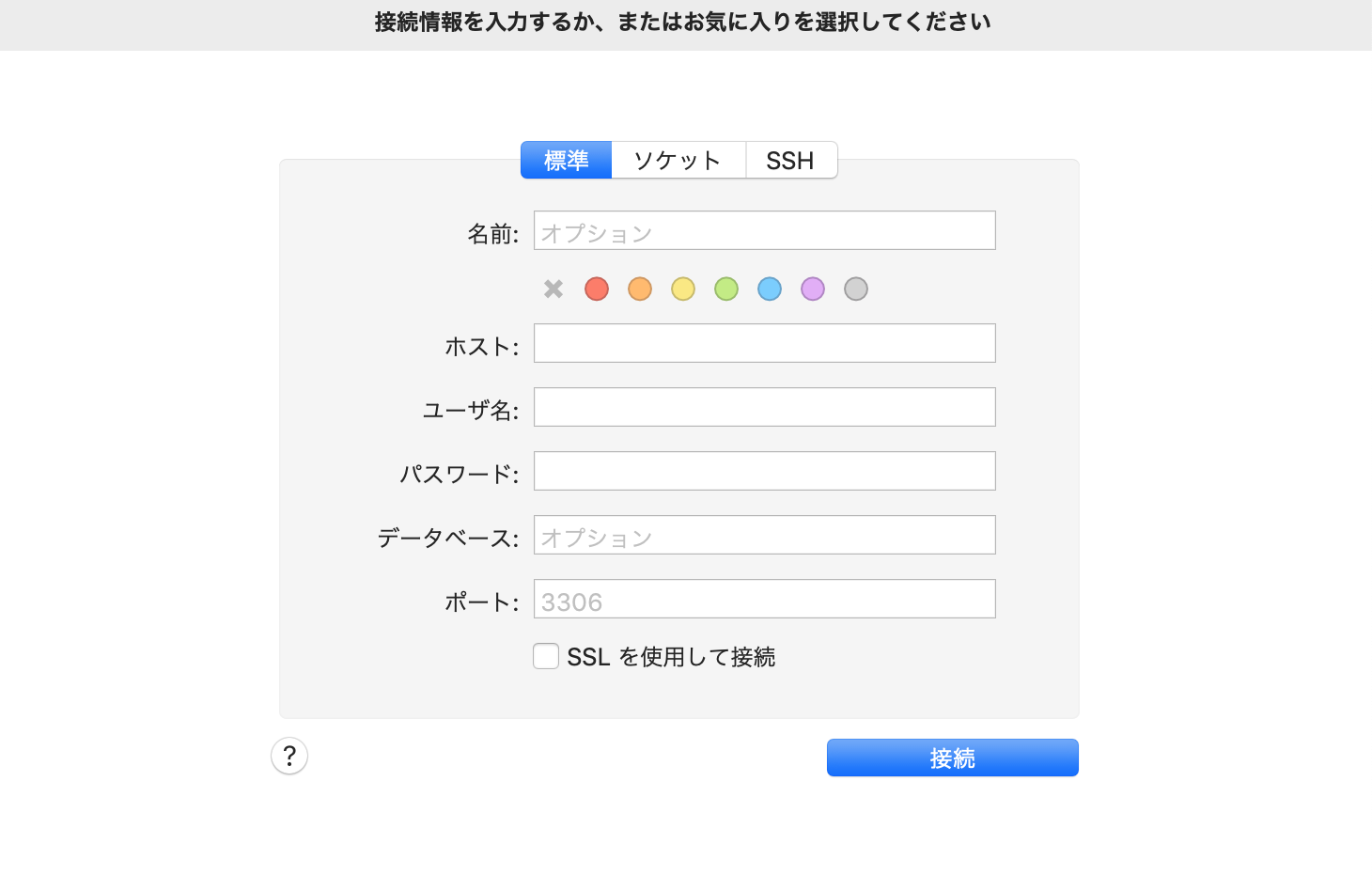Pick the green color label
Screen dimensions: 1372x891
pos(726,289)
